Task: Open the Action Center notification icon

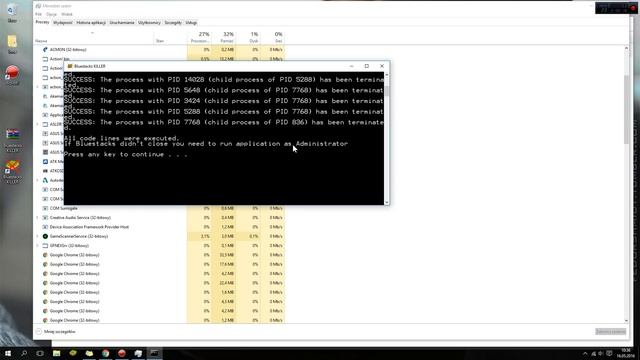Action: 609,353
